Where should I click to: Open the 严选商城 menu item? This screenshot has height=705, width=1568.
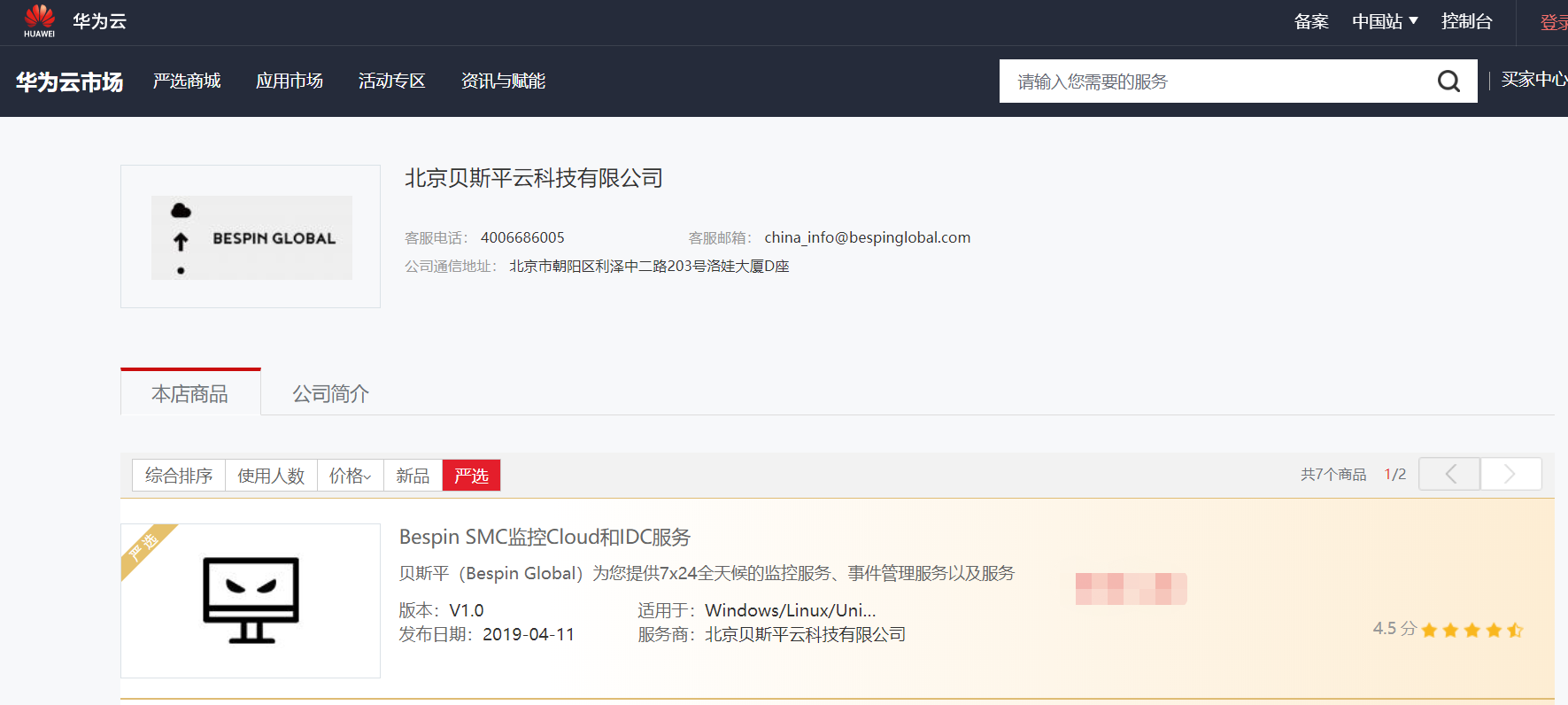[187, 81]
